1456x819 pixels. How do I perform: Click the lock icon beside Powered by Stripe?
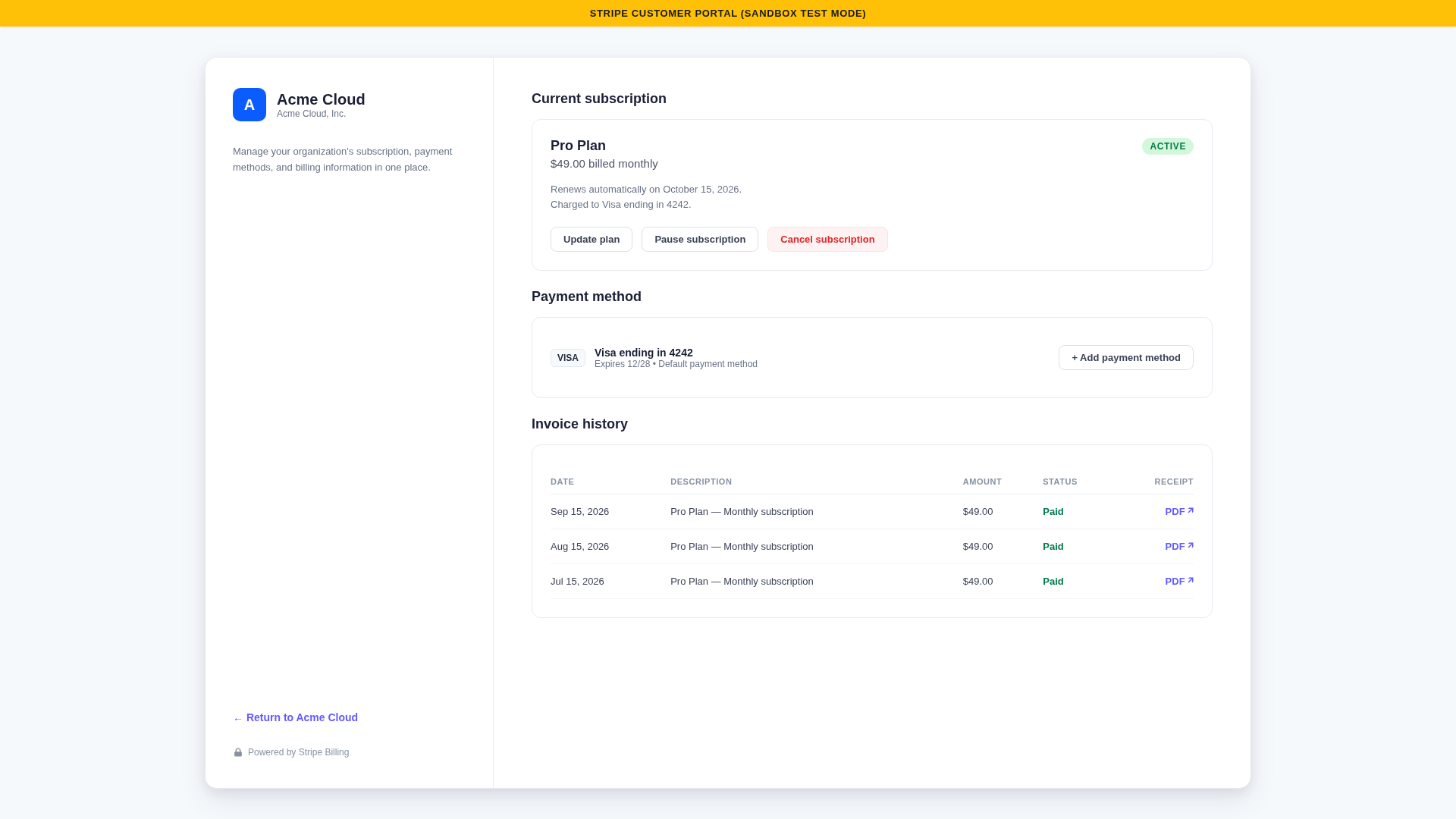(x=238, y=752)
